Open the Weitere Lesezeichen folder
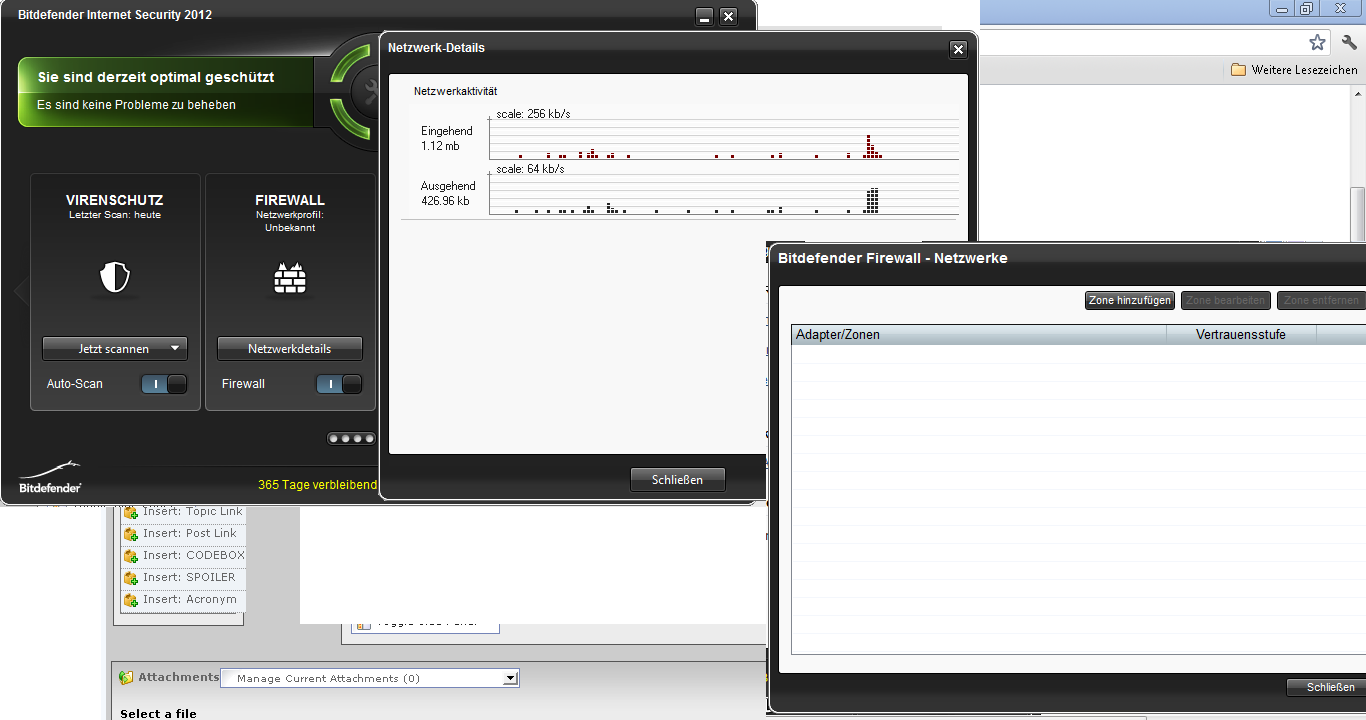1366x720 pixels. coord(1294,70)
